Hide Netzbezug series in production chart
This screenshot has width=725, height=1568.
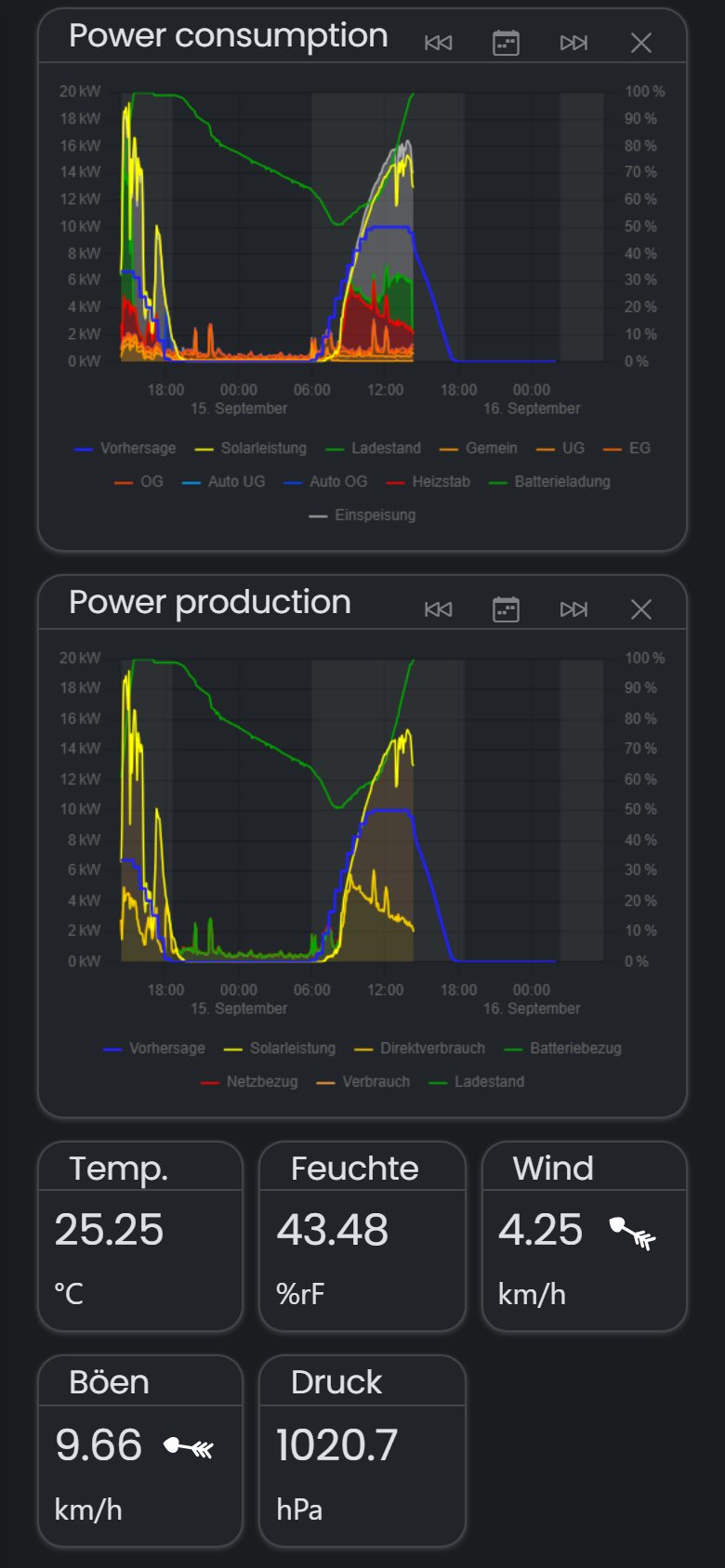248,1081
